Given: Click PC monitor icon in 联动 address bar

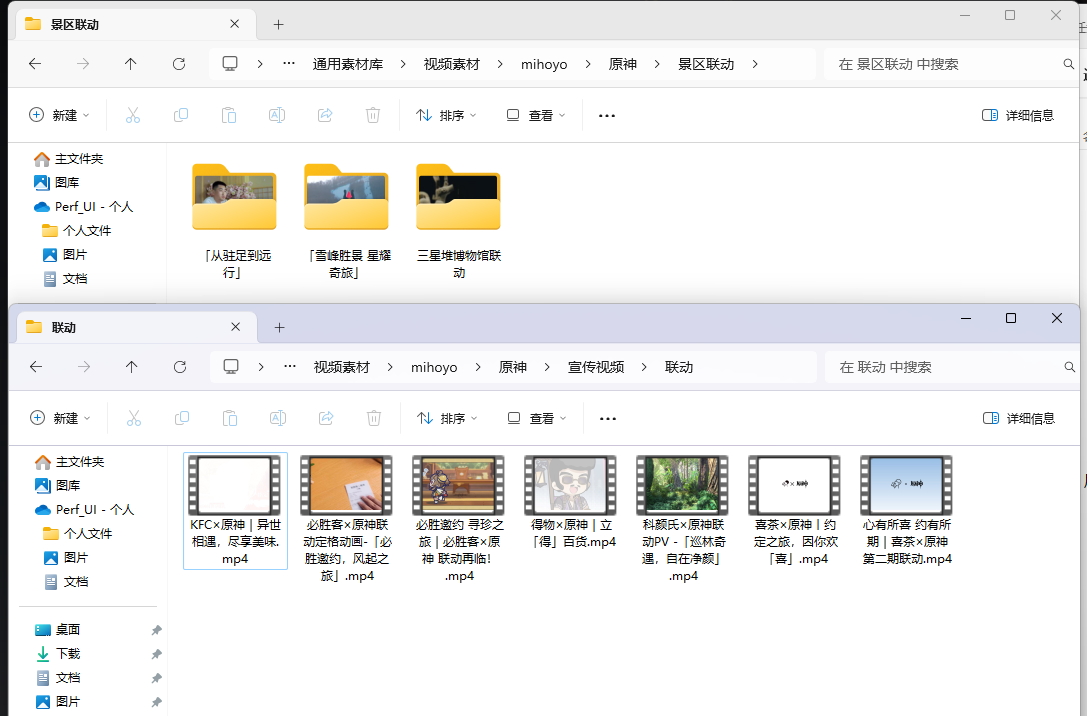Looking at the screenshot, I should (x=231, y=367).
